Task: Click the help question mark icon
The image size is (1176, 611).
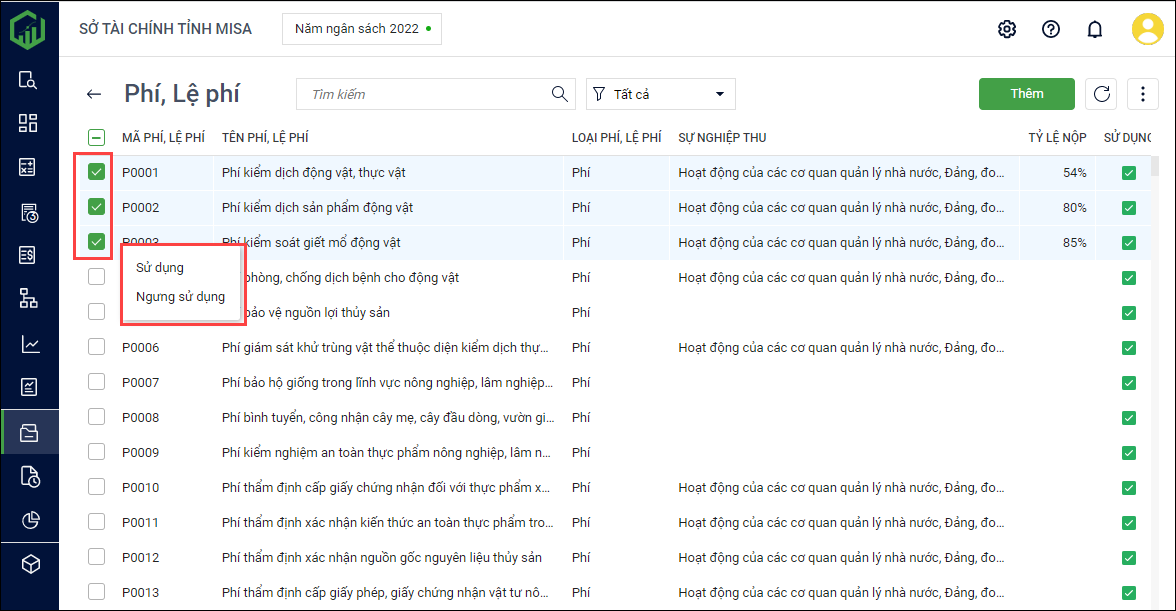Action: 1051,29
